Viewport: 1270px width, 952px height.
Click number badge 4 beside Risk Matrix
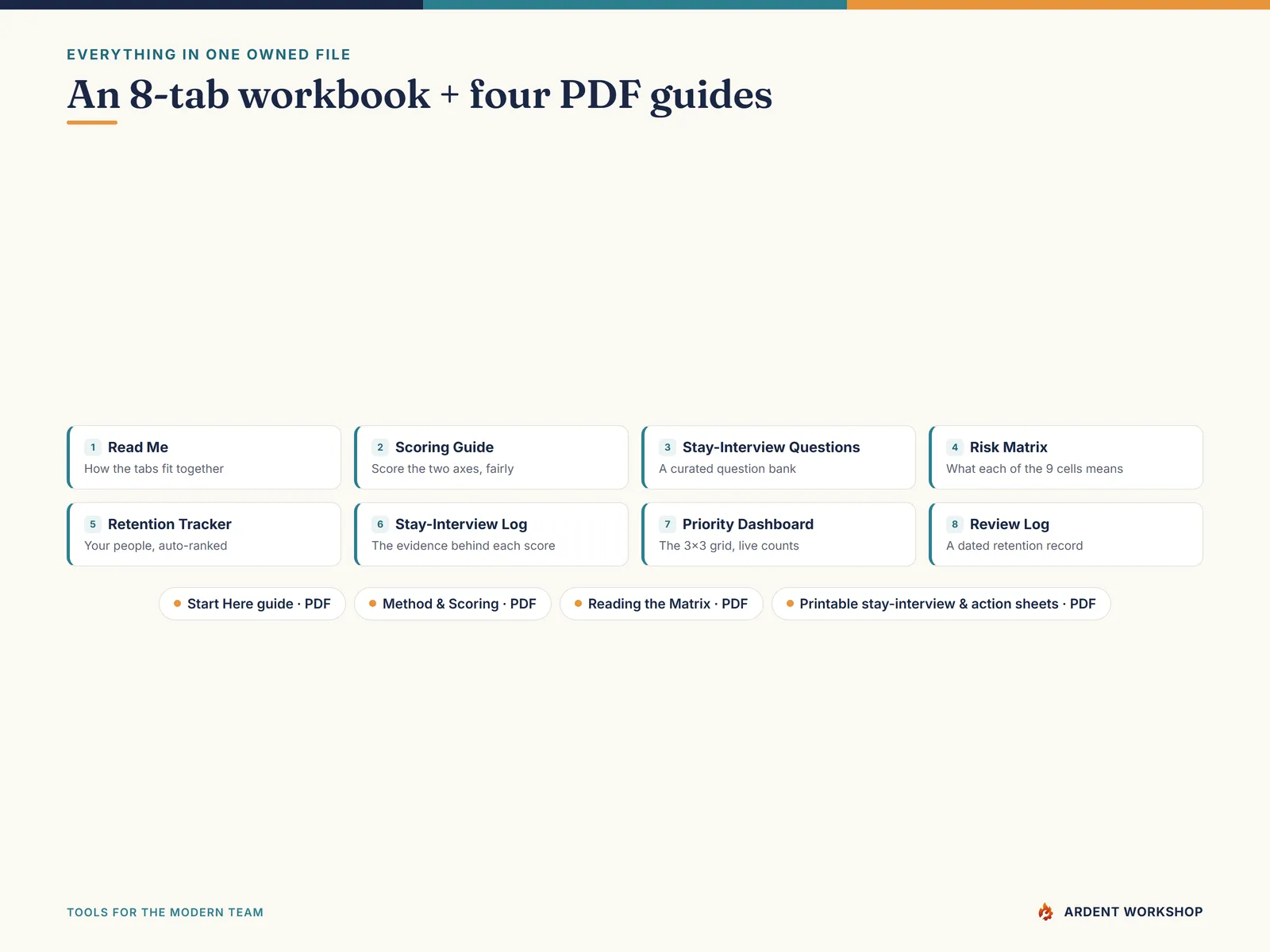(x=955, y=447)
